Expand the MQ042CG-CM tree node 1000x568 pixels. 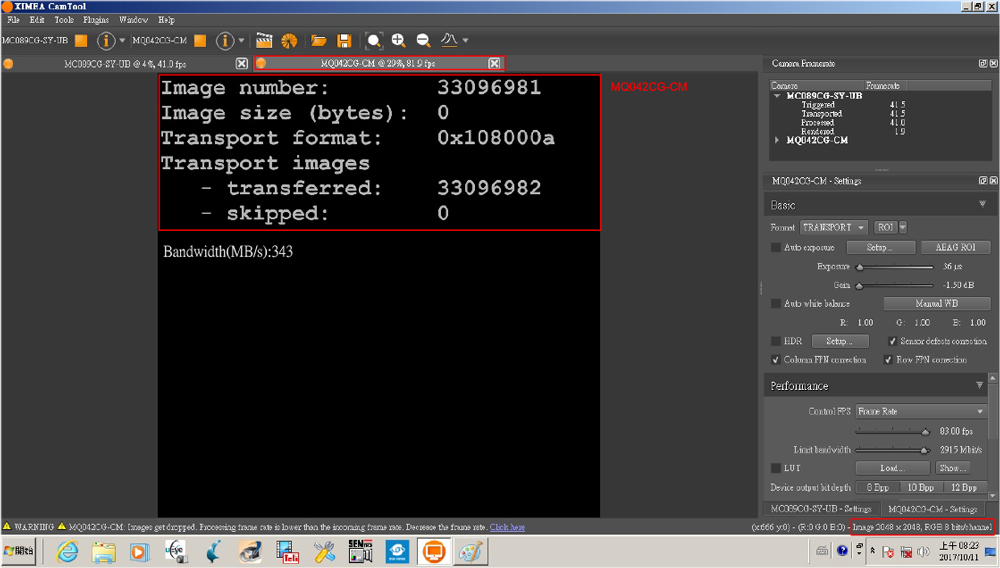(779, 141)
